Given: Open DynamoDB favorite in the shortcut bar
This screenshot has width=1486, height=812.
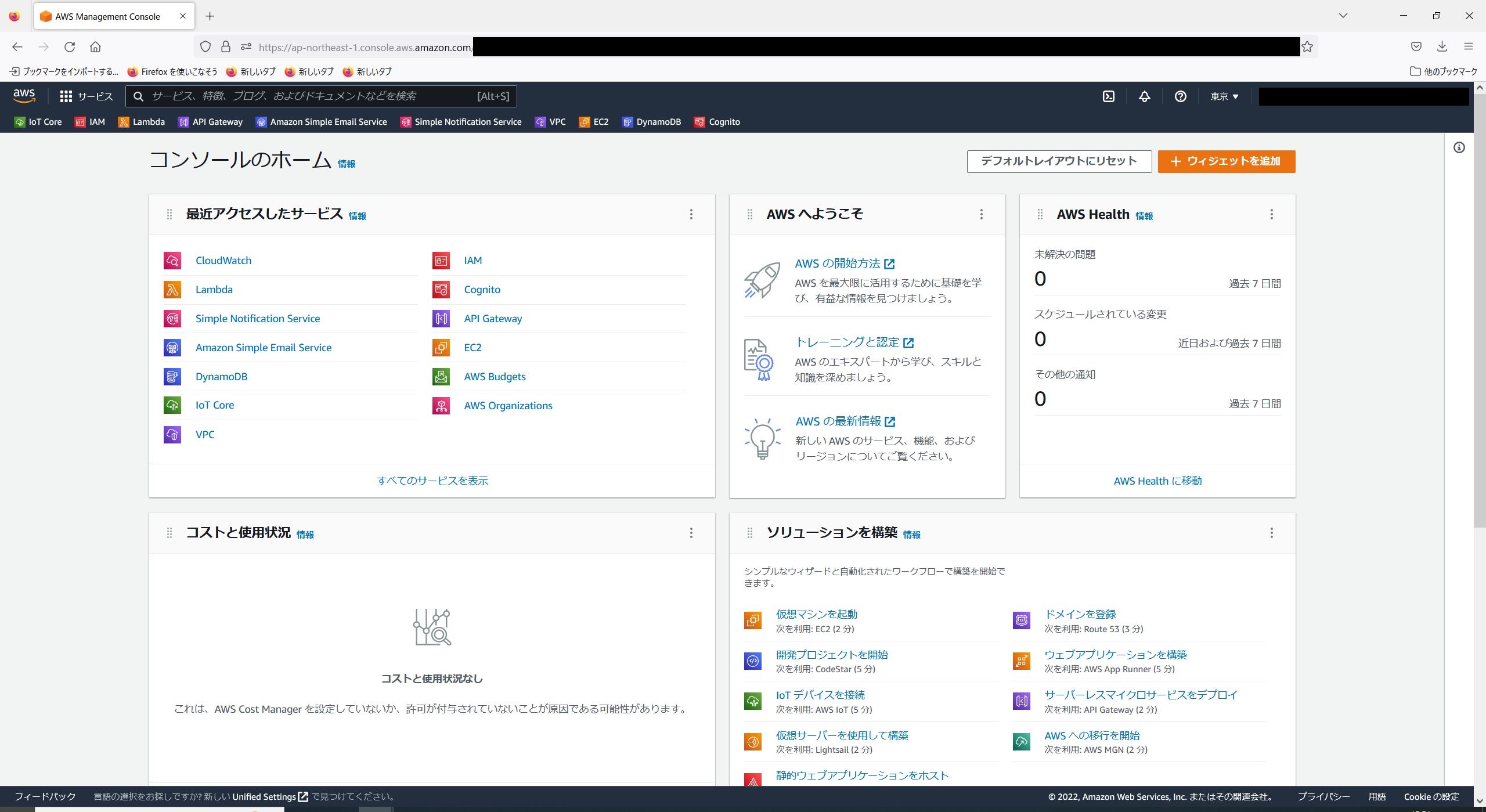Looking at the screenshot, I should point(651,122).
